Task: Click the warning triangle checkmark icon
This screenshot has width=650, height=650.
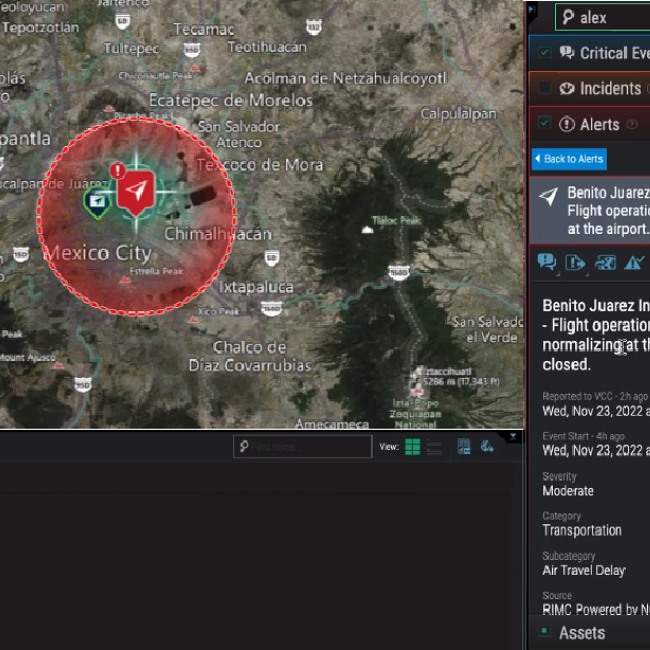Action: (634, 263)
